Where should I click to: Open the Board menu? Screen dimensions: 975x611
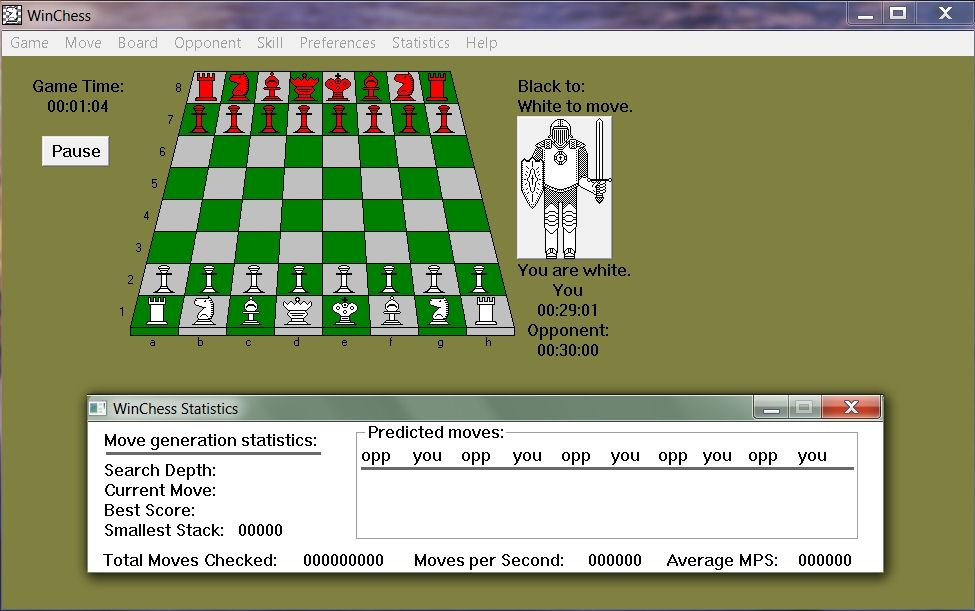point(137,43)
